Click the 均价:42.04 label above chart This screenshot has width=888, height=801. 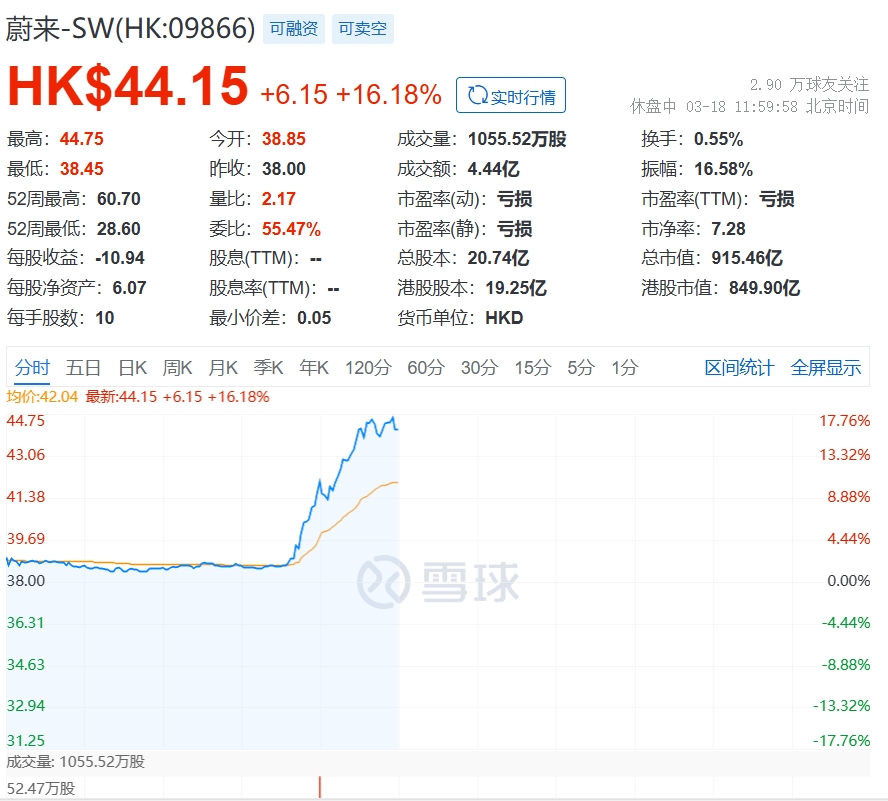[x=42, y=397]
